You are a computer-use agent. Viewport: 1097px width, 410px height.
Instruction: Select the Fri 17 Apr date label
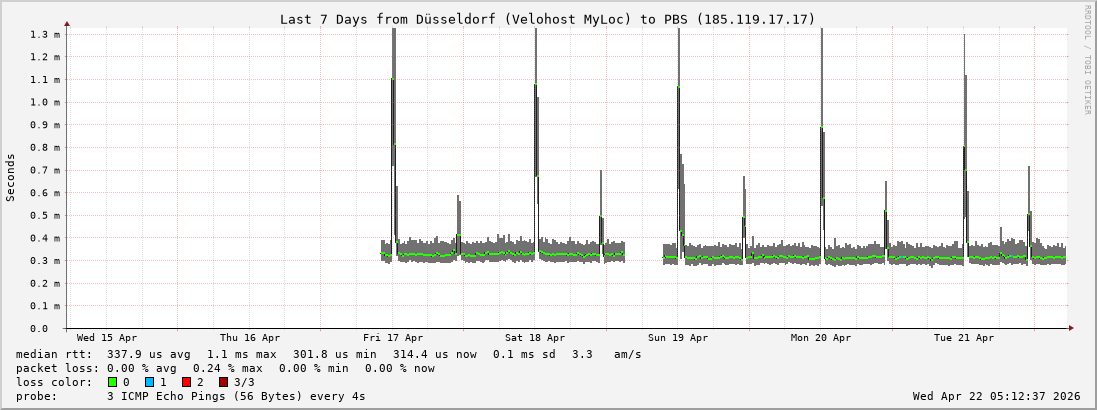pos(393,338)
